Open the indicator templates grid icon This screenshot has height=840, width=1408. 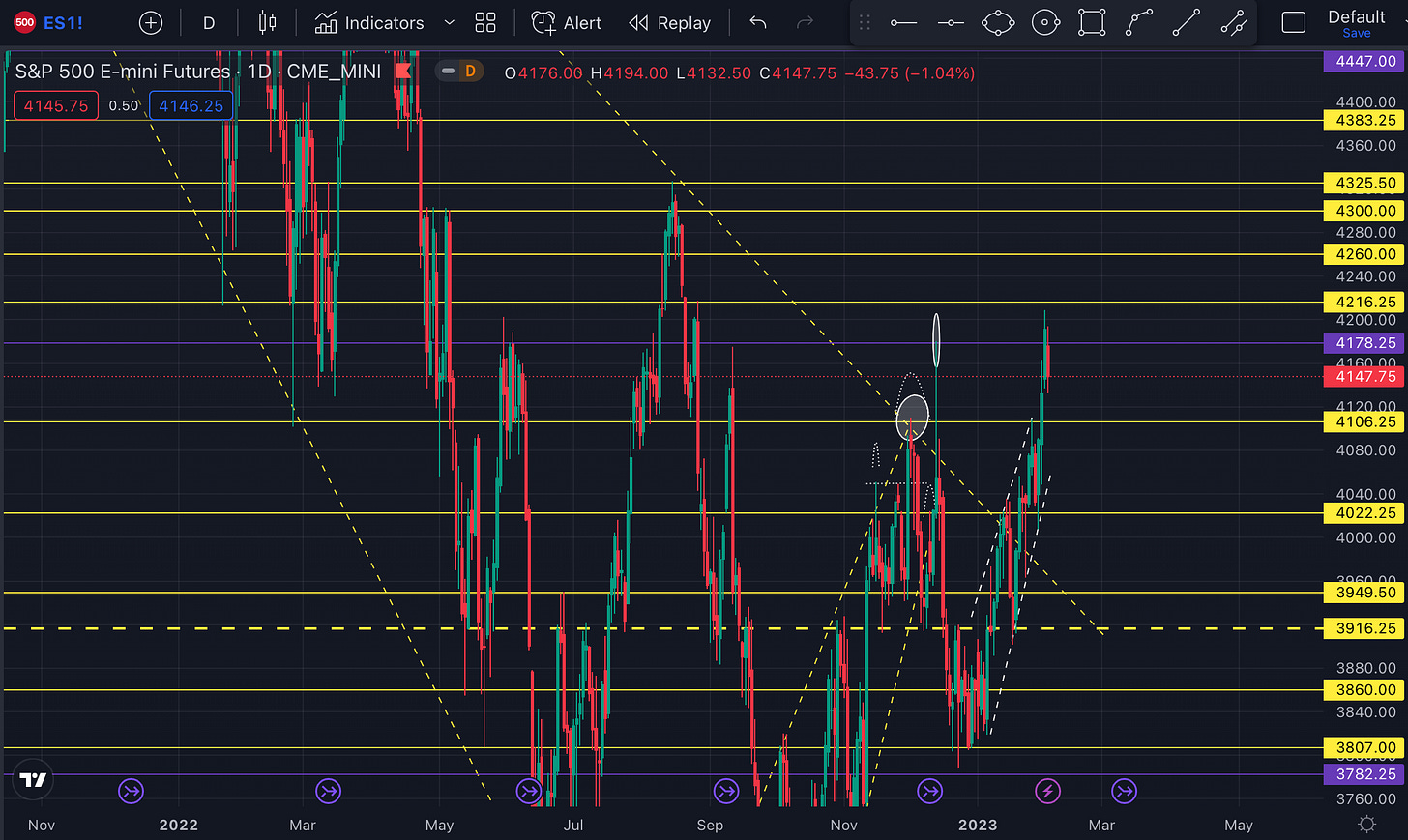click(x=485, y=22)
